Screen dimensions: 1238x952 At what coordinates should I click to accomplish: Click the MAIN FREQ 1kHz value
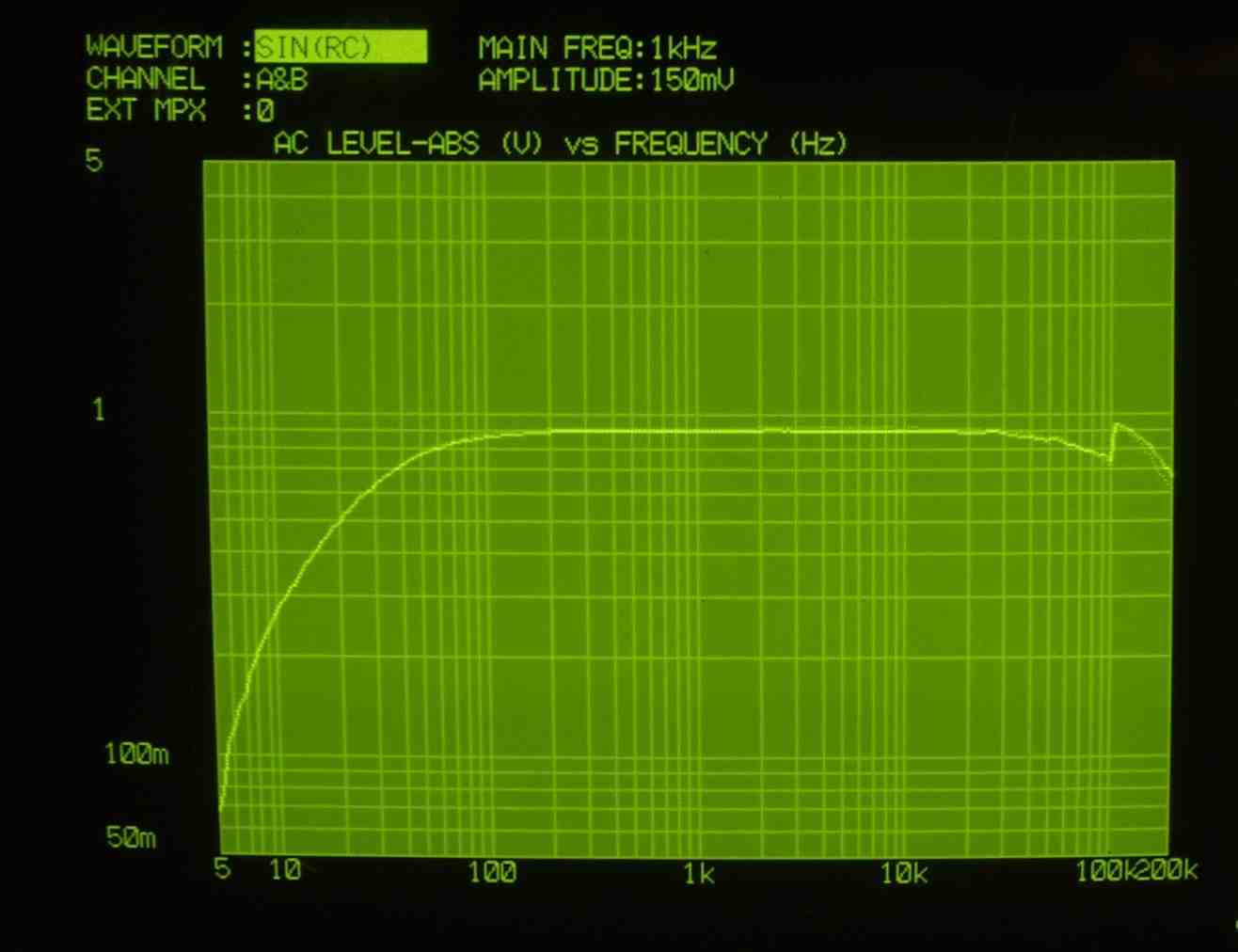click(x=683, y=48)
